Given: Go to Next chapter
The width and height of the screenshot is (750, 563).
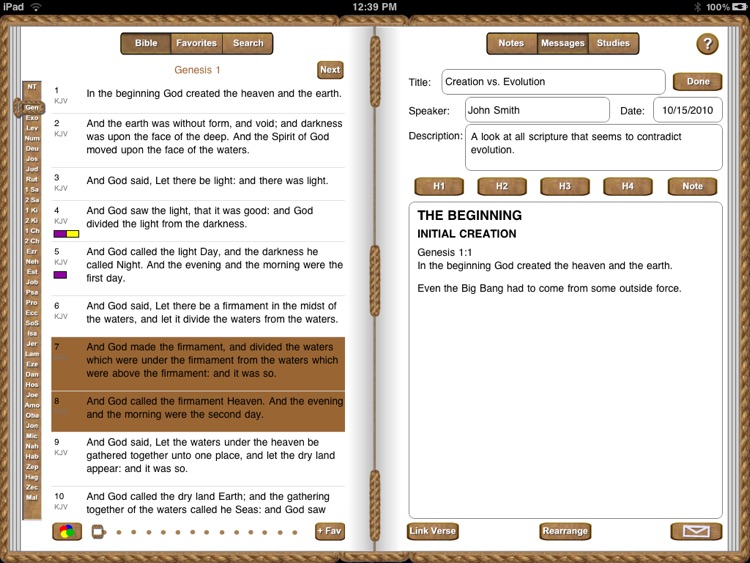Looking at the screenshot, I should click(x=330, y=70).
